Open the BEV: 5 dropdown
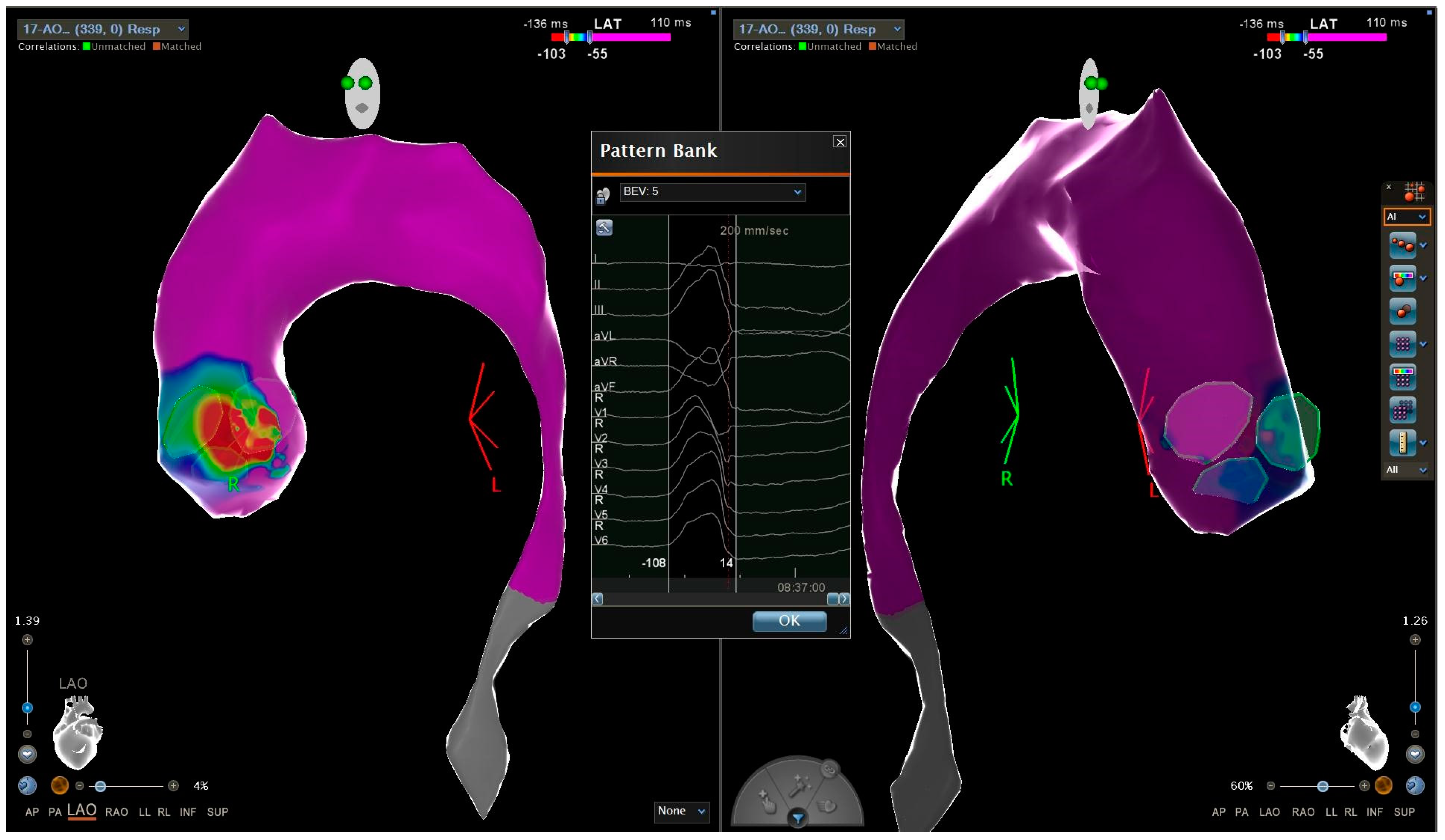This screenshot has height=840, width=1445. coord(712,192)
